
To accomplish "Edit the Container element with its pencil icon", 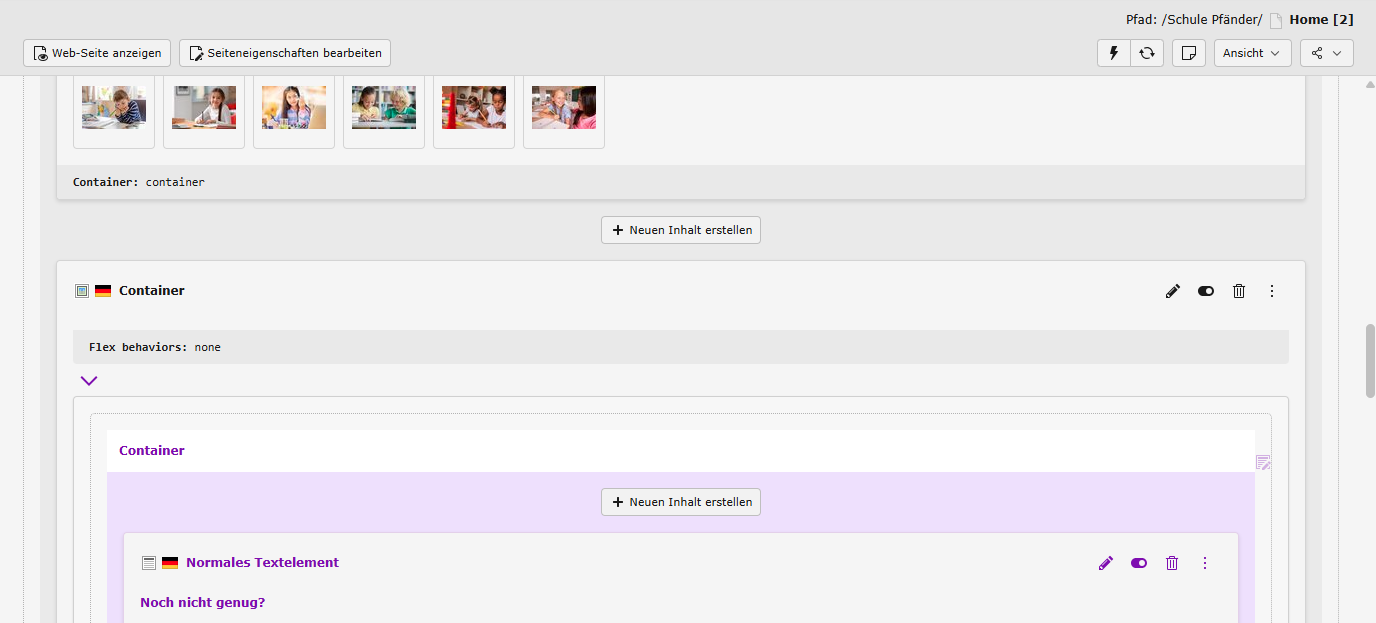I will pyautogui.click(x=1173, y=291).
